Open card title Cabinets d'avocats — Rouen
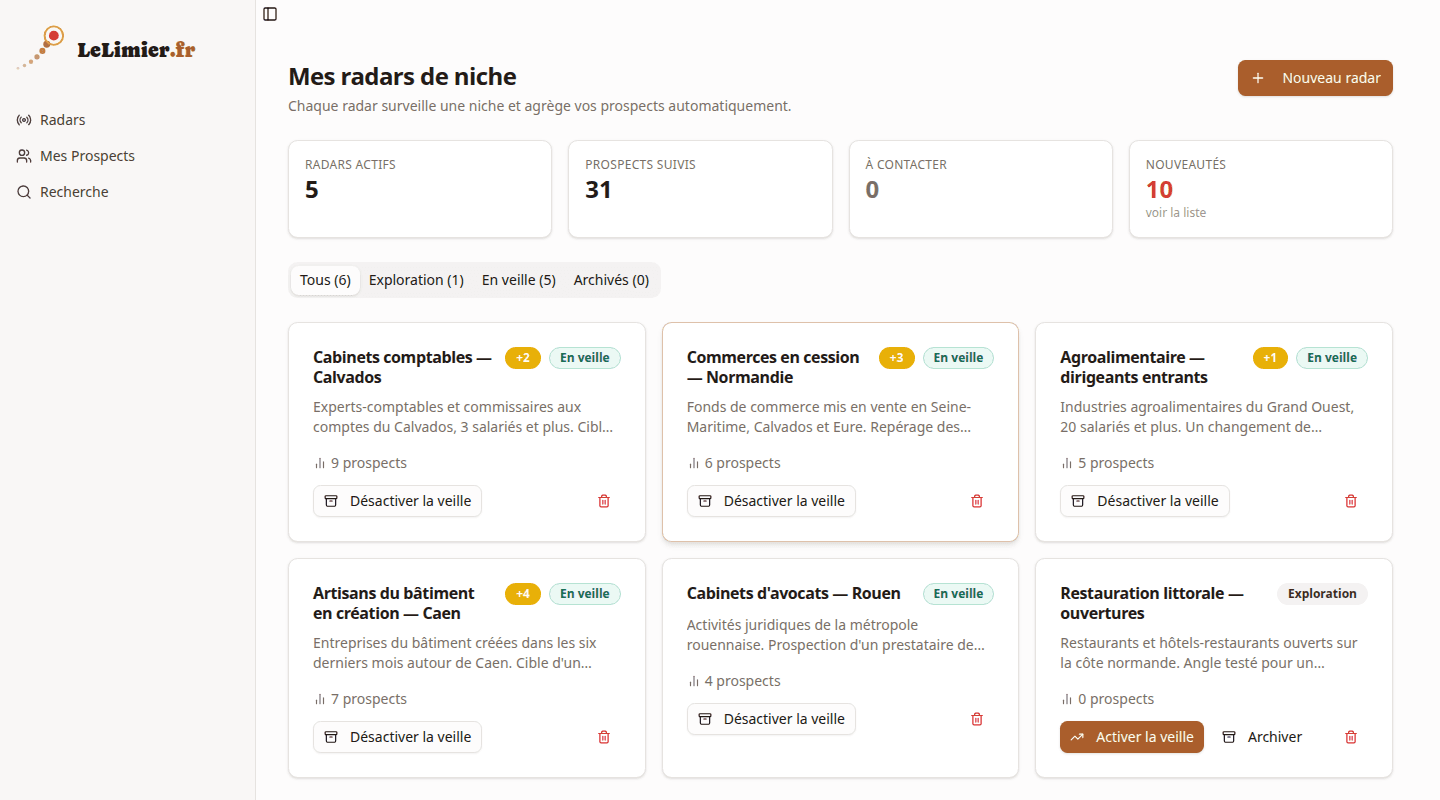 point(794,593)
